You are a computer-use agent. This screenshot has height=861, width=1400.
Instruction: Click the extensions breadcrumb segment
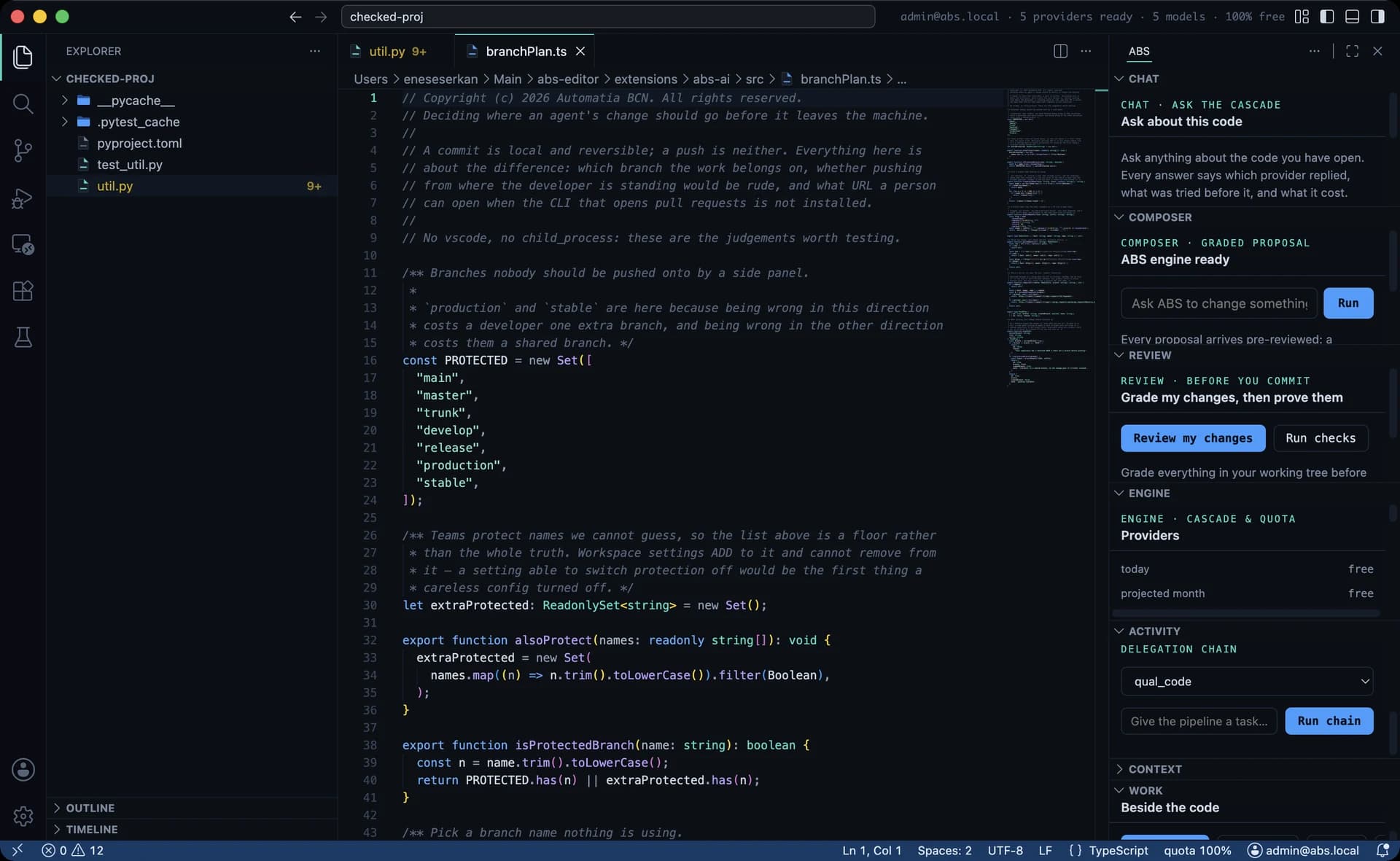point(645,79)
